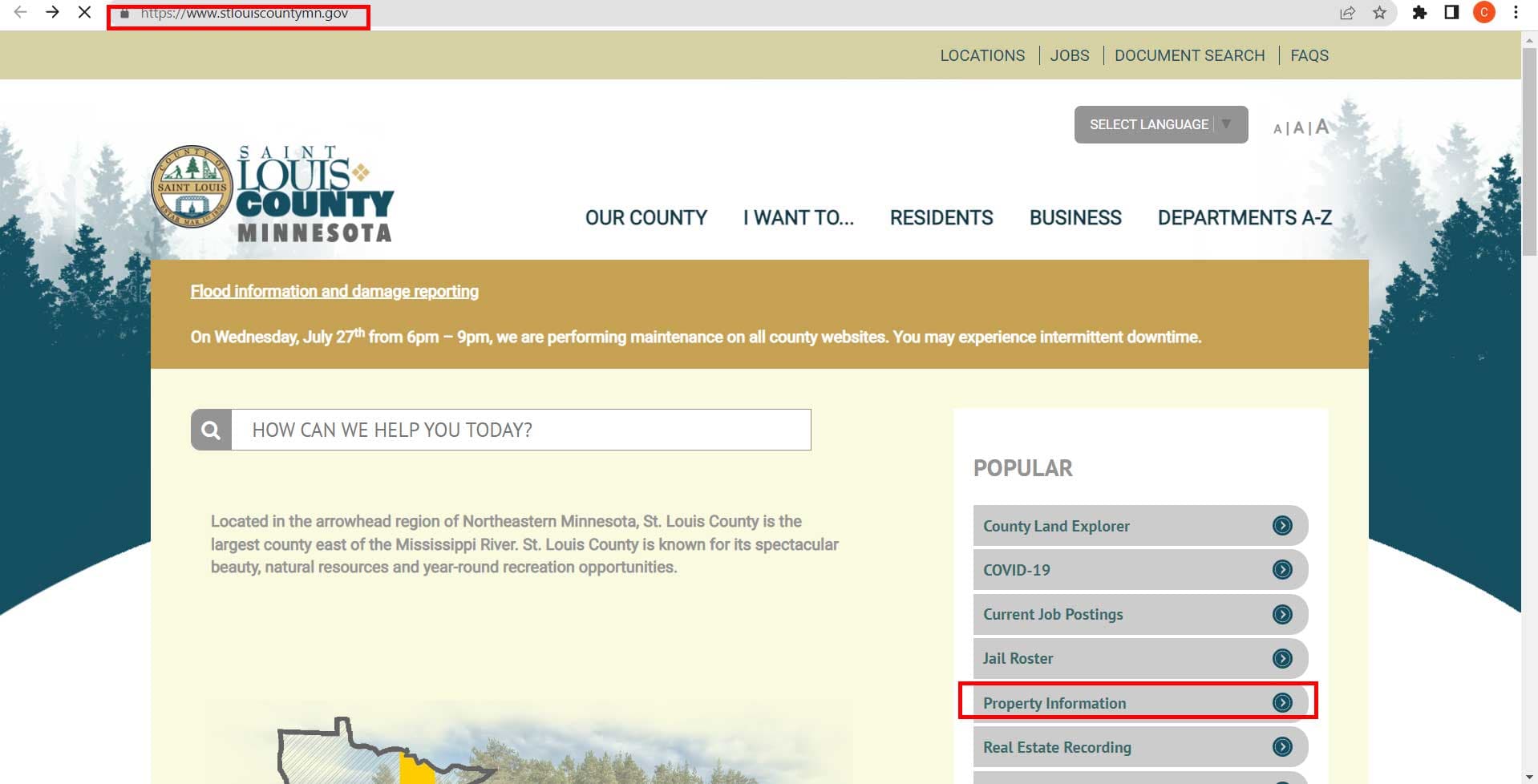Image resolution: width=1538 pixels, height=784 pixels.
Task: Click the Jail Roster arrow icon
Action: click(1283, 658)
